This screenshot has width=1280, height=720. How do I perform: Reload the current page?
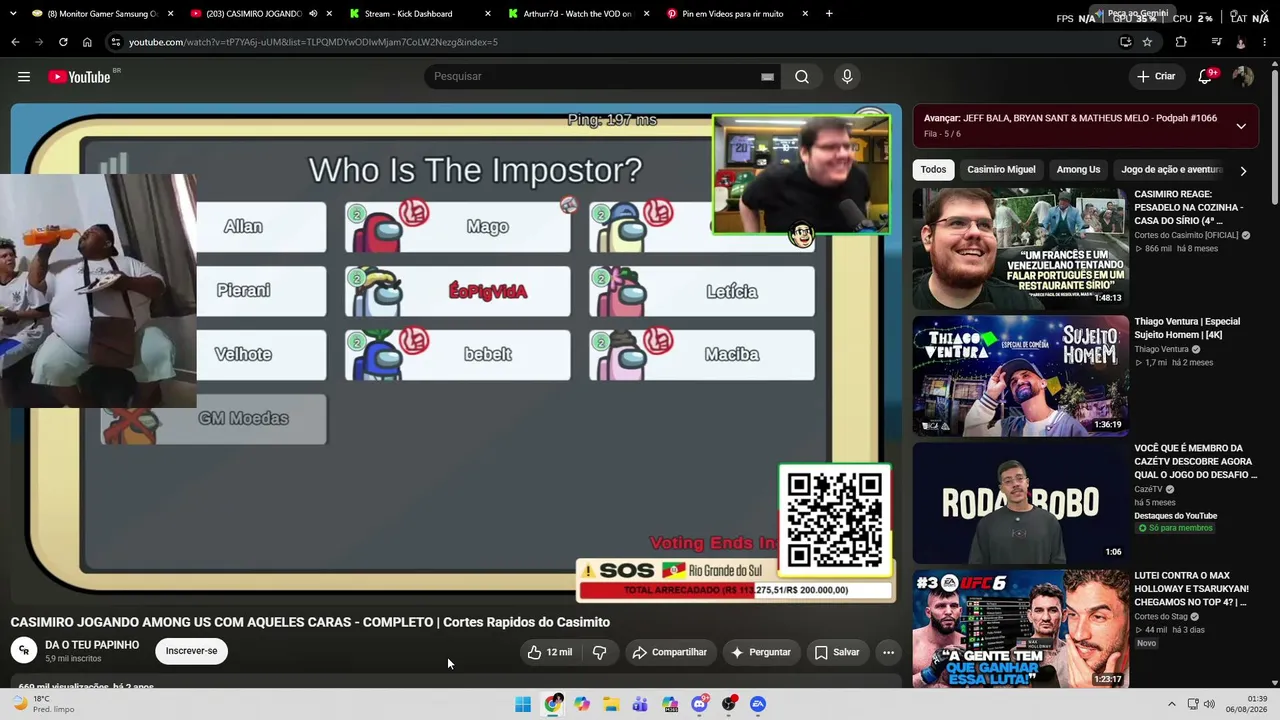pyautogui.click(x=63, y=42)
